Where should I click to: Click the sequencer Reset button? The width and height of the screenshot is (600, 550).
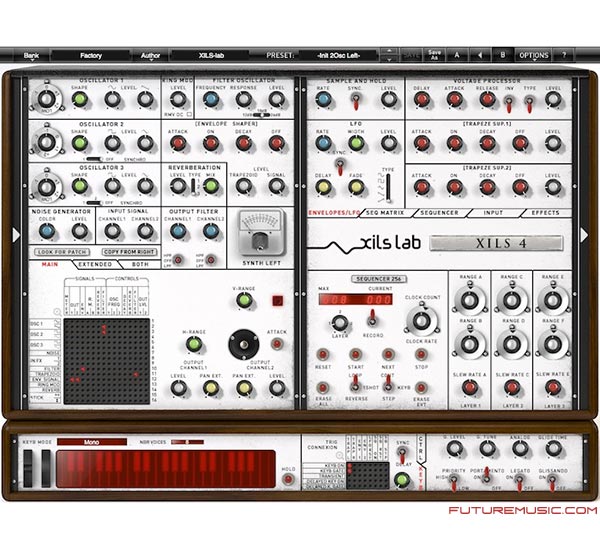[x=323, y=355]
